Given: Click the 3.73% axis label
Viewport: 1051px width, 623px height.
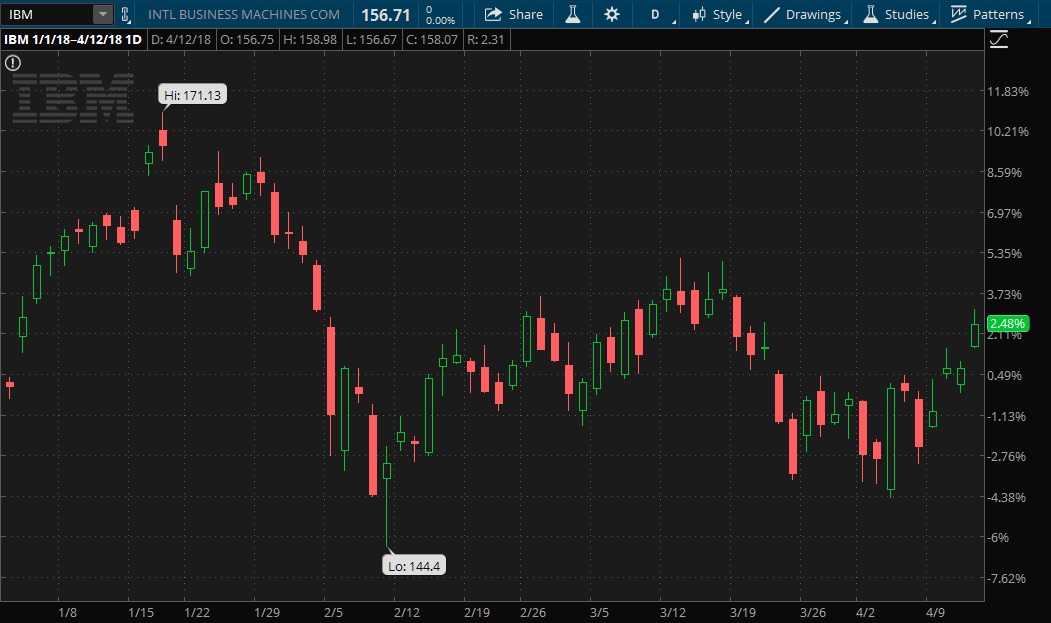Looking at the screenshot, I should tap(1004, 294).
